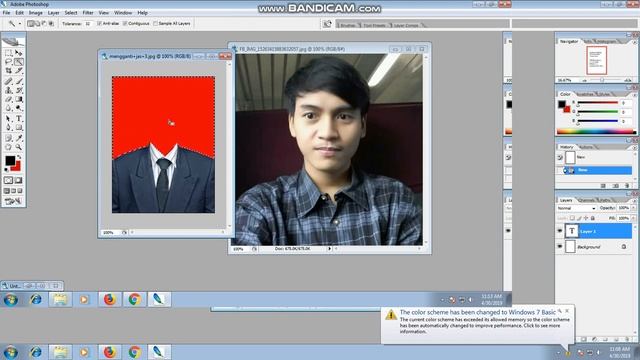Open the Filter menu

88,13
